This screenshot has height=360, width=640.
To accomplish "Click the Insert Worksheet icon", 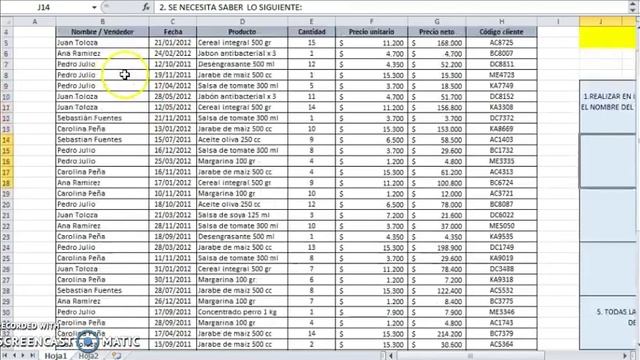I will (117, 356).
